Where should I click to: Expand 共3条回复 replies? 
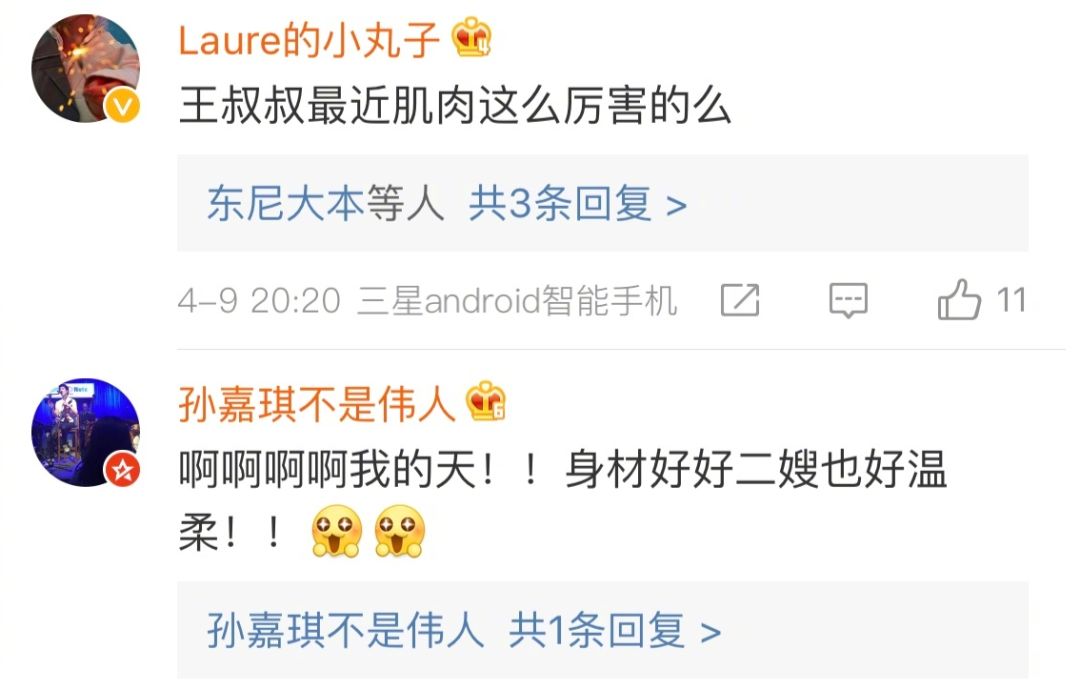coord(578,204)
